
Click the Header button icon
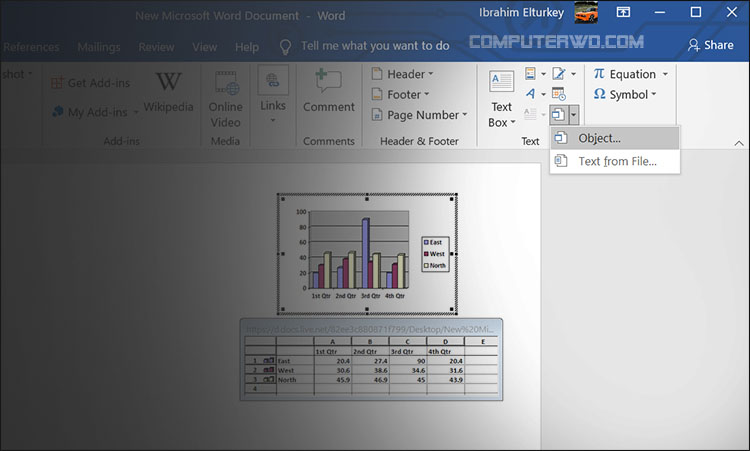coord(377,74)
